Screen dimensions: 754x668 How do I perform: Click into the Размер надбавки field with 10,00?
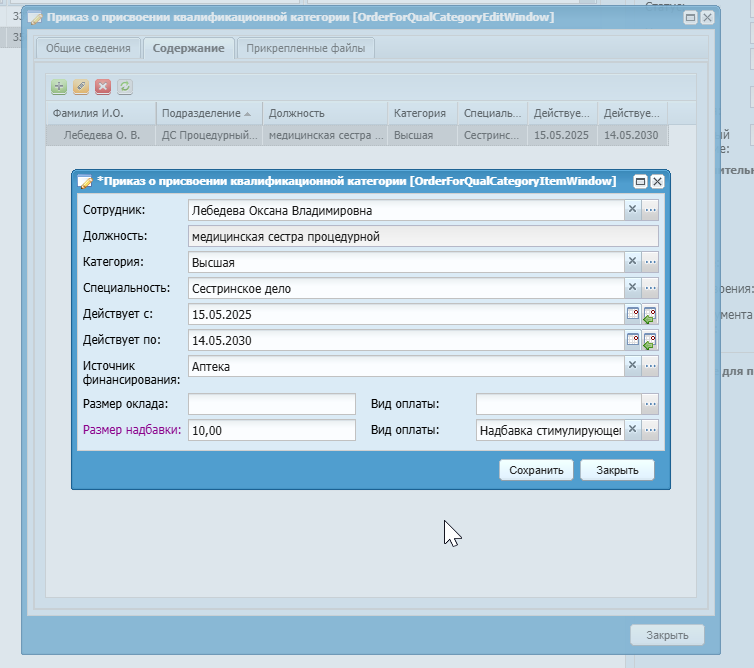click(272, 430)
